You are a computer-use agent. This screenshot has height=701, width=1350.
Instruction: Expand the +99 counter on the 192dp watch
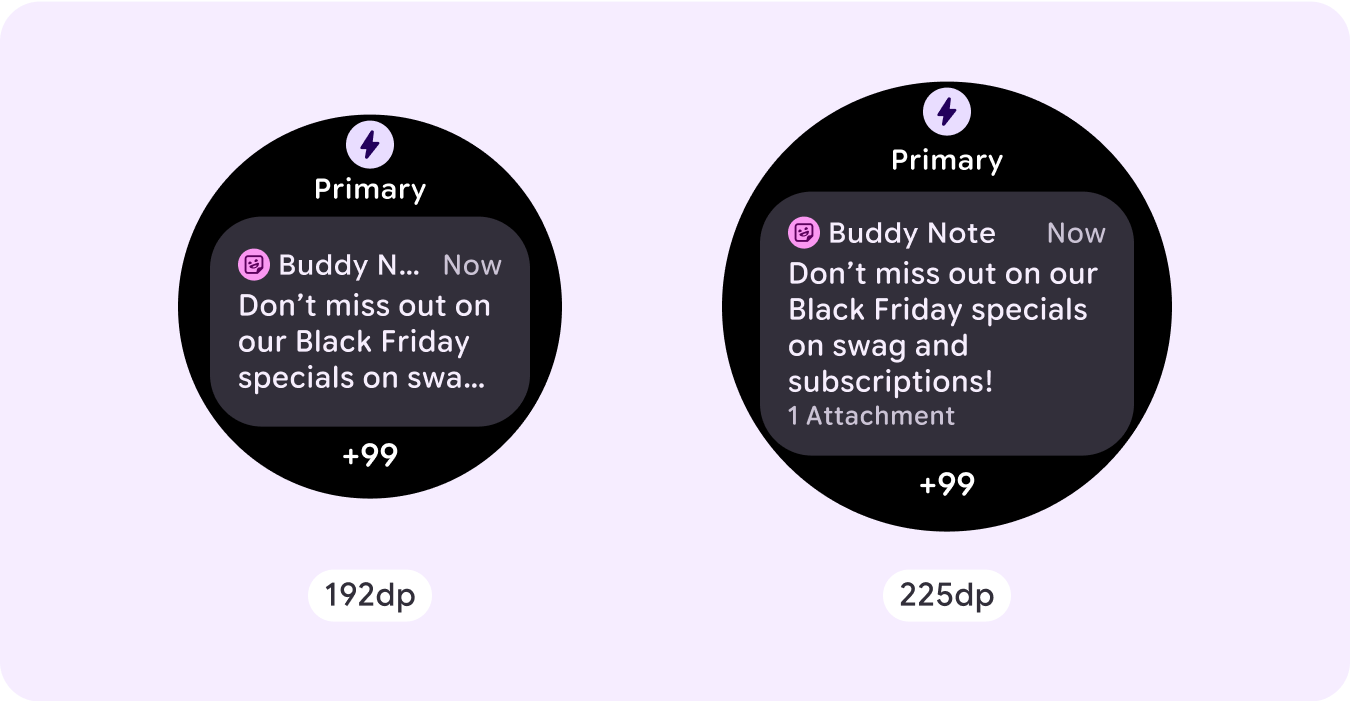[x=370, y=456]
